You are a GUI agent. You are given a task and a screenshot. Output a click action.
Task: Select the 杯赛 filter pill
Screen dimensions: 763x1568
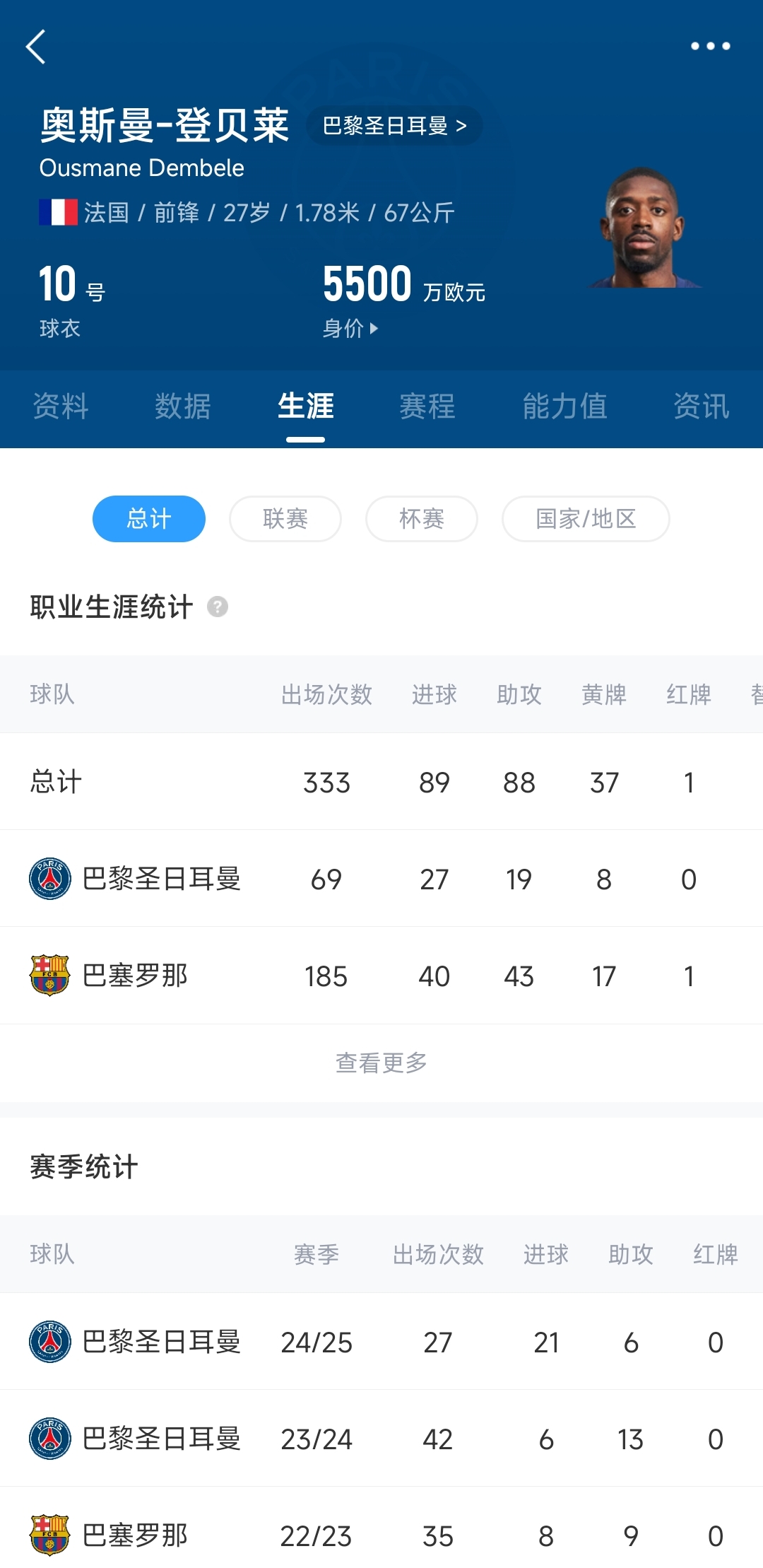point(422,519)
